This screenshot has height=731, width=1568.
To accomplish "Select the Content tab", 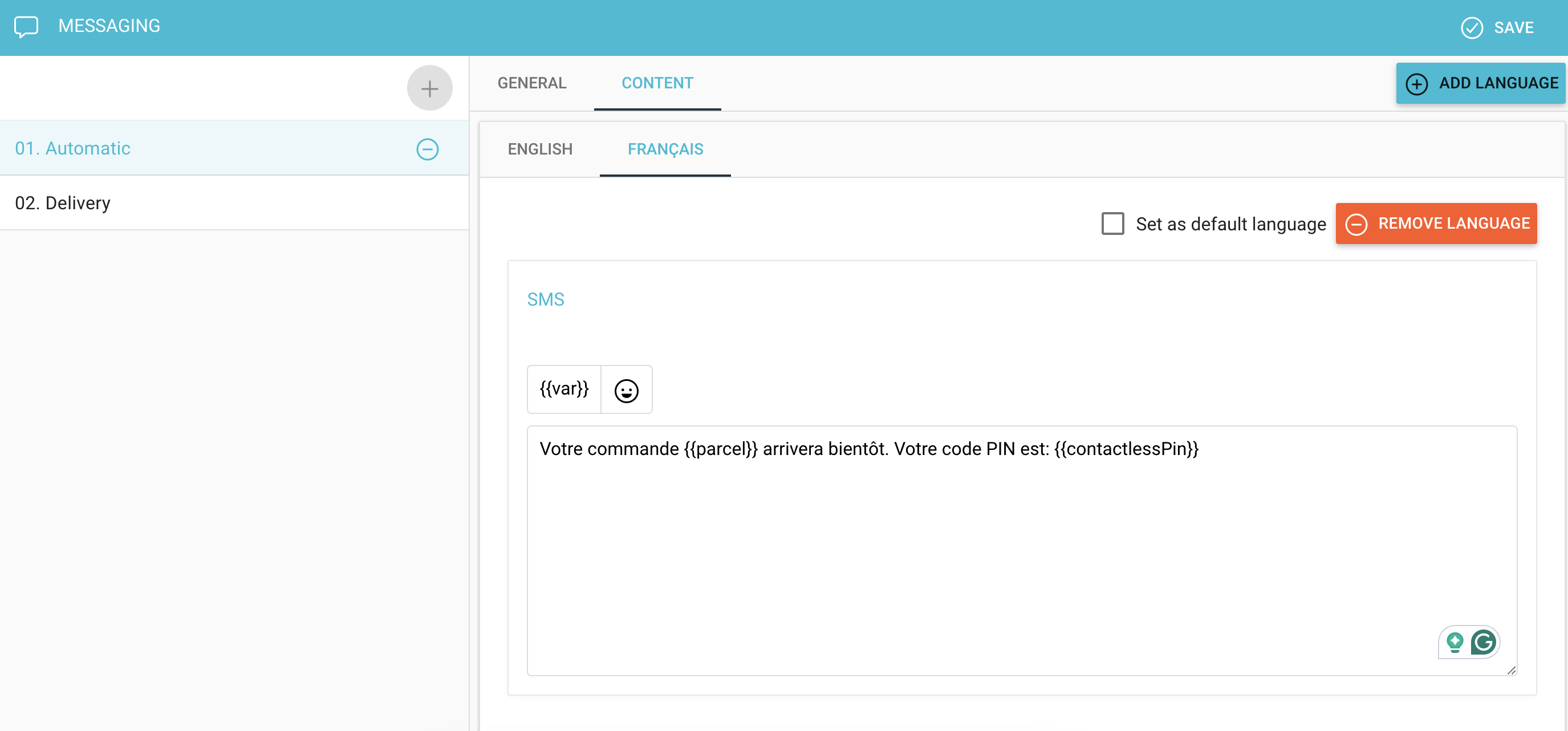I will click(x=657, y=83).
